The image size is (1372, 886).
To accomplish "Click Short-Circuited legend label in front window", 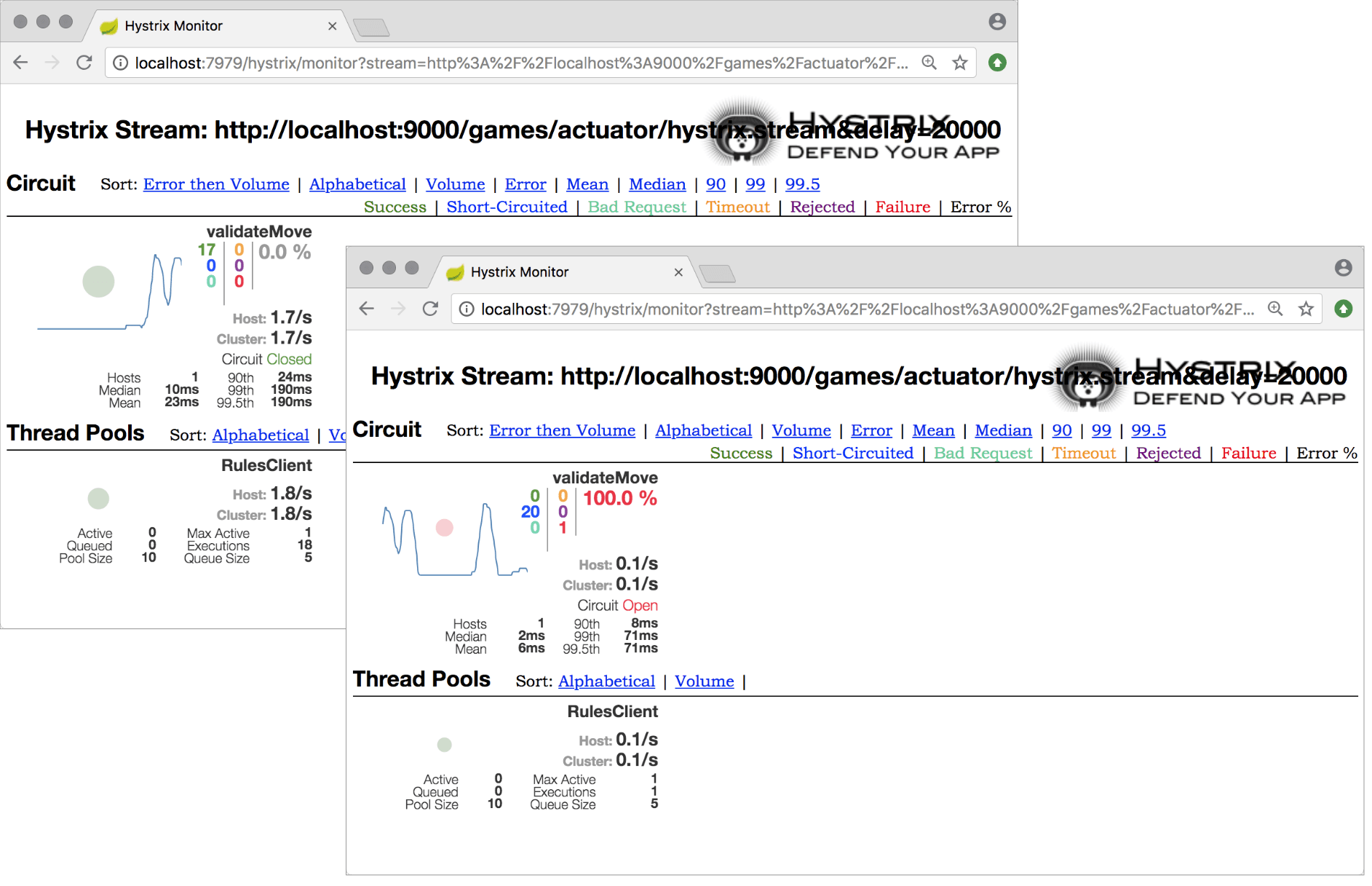I will pos(853,453).
